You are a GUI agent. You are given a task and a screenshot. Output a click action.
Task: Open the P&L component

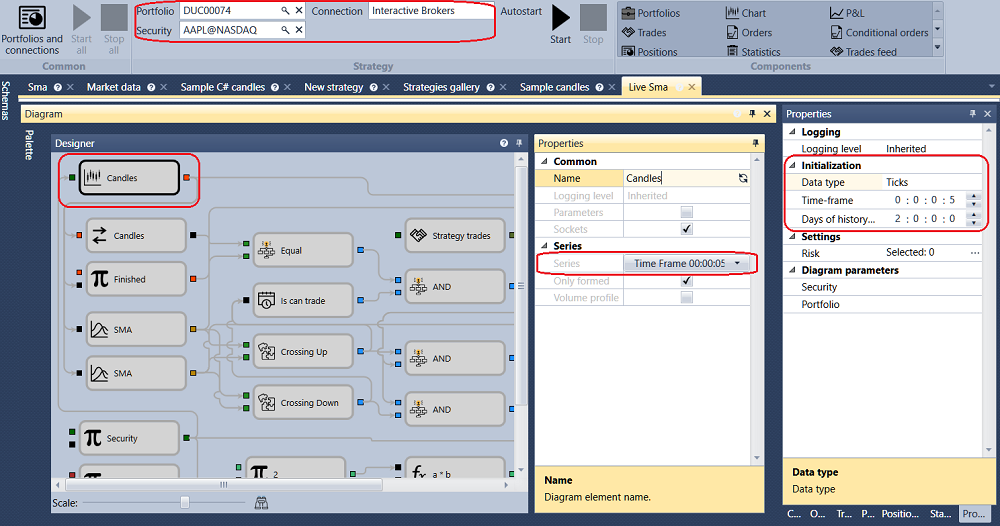[x=847, y=13]
